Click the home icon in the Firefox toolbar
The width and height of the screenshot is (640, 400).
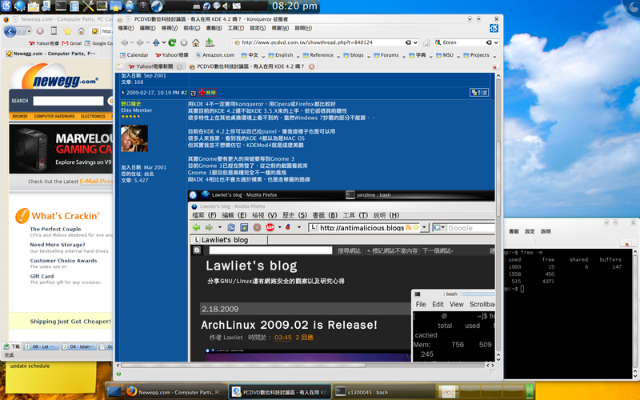pyautogui.click(x=81, y=31)
